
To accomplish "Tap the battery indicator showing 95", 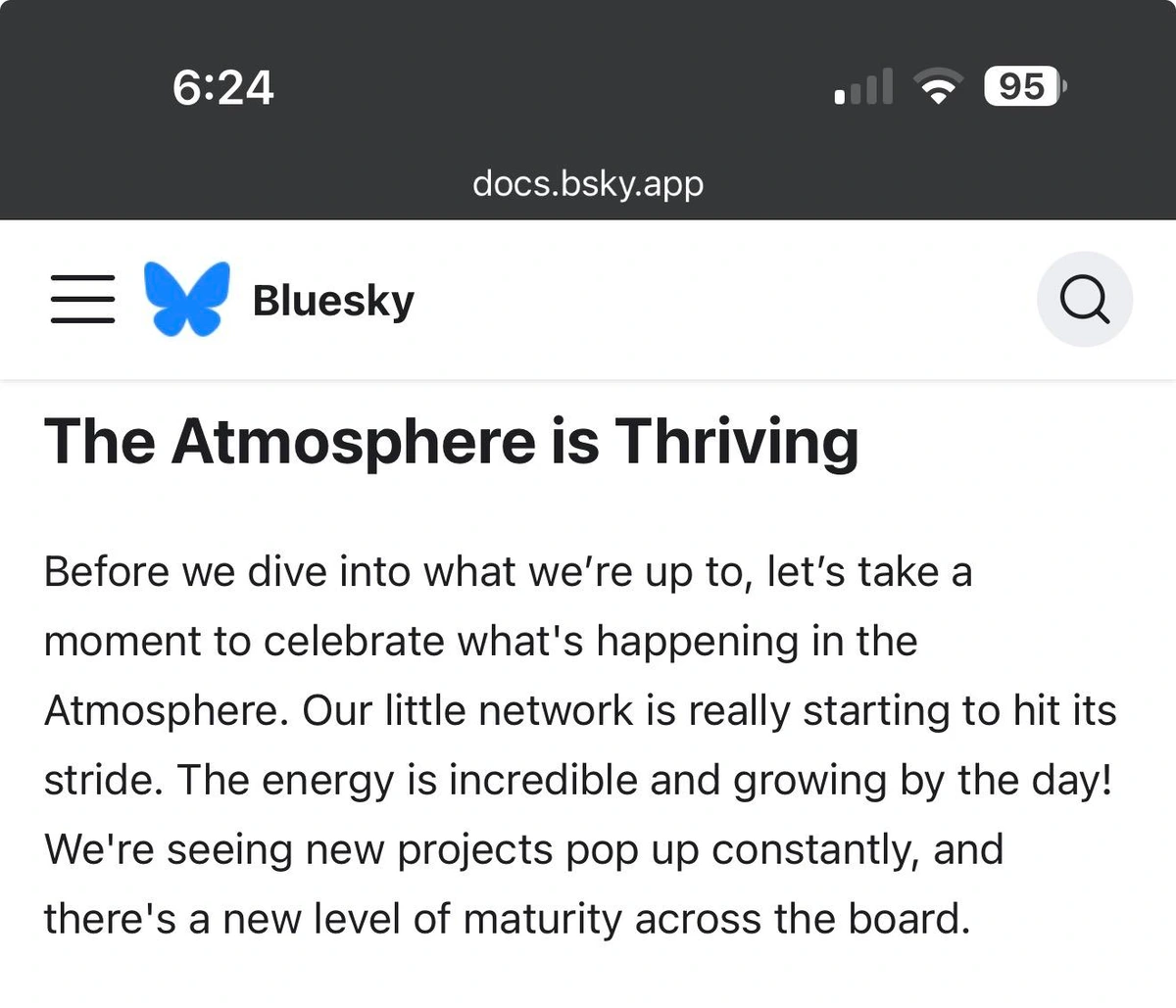I will (x=1021, y=86).
